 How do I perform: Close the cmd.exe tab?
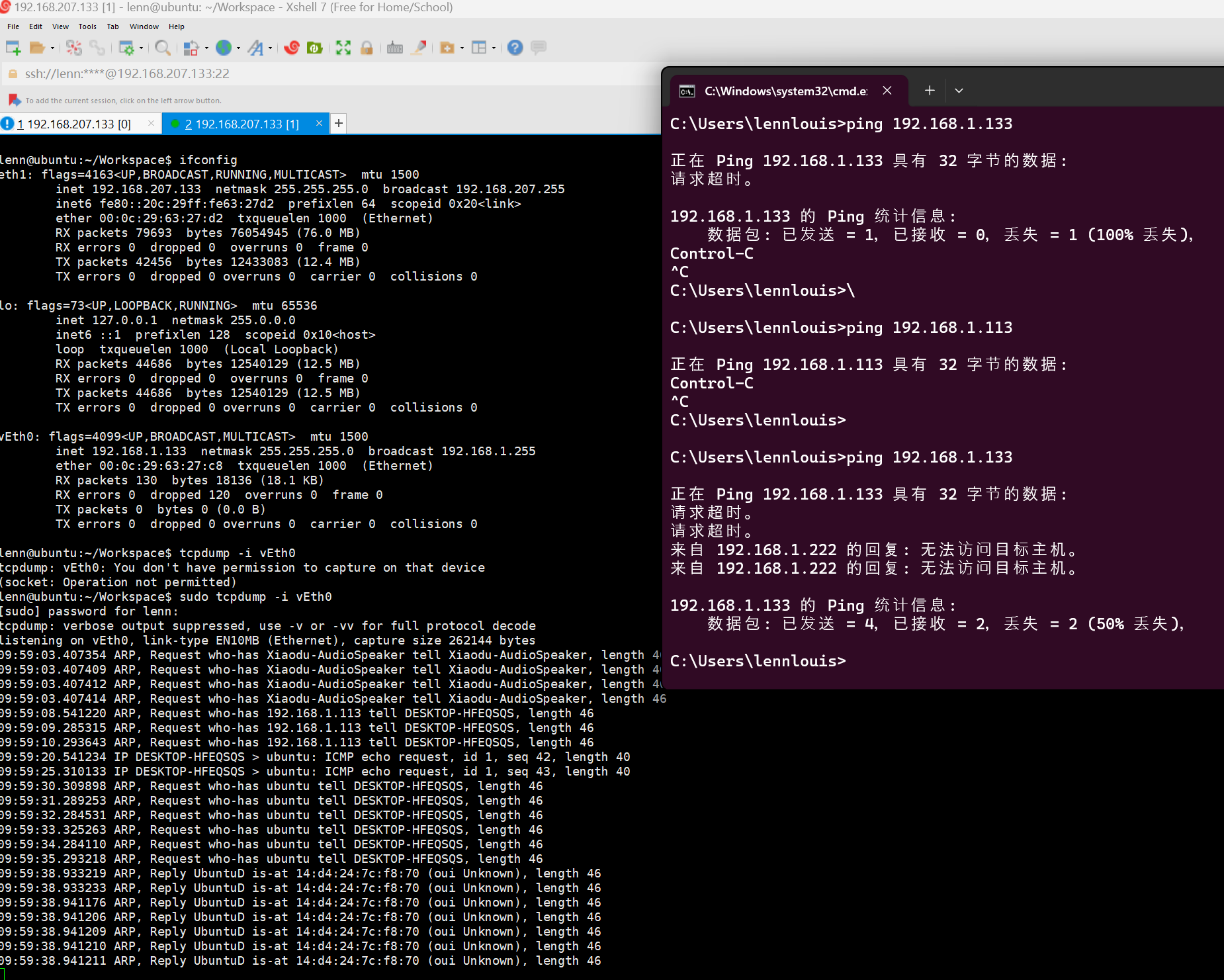tap(887, 91)
